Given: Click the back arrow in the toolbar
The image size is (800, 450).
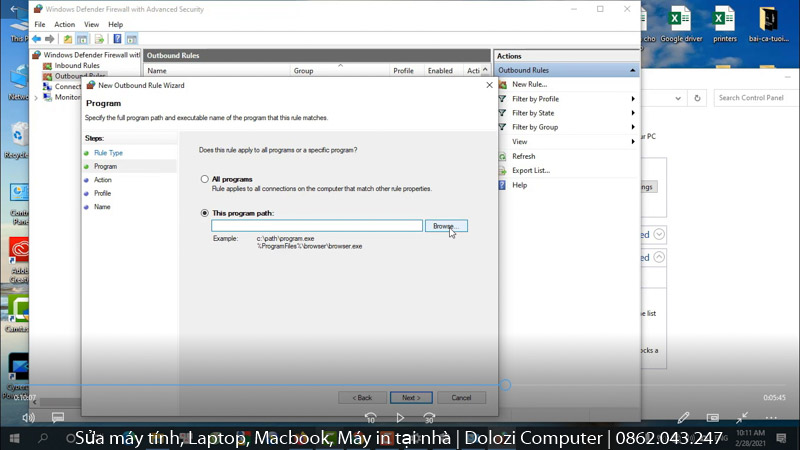Looking at the screenshot, I should point(37,39).
